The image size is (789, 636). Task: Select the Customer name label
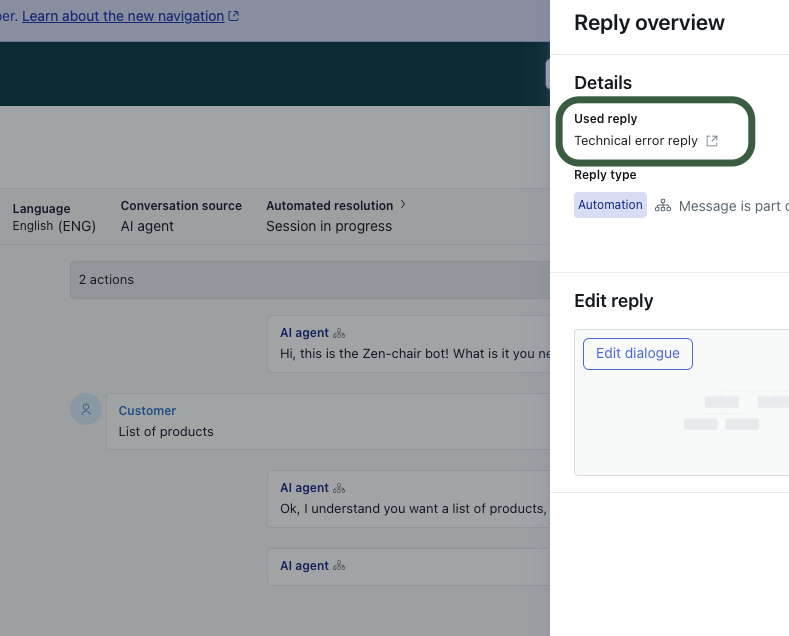tap(147, 411)
